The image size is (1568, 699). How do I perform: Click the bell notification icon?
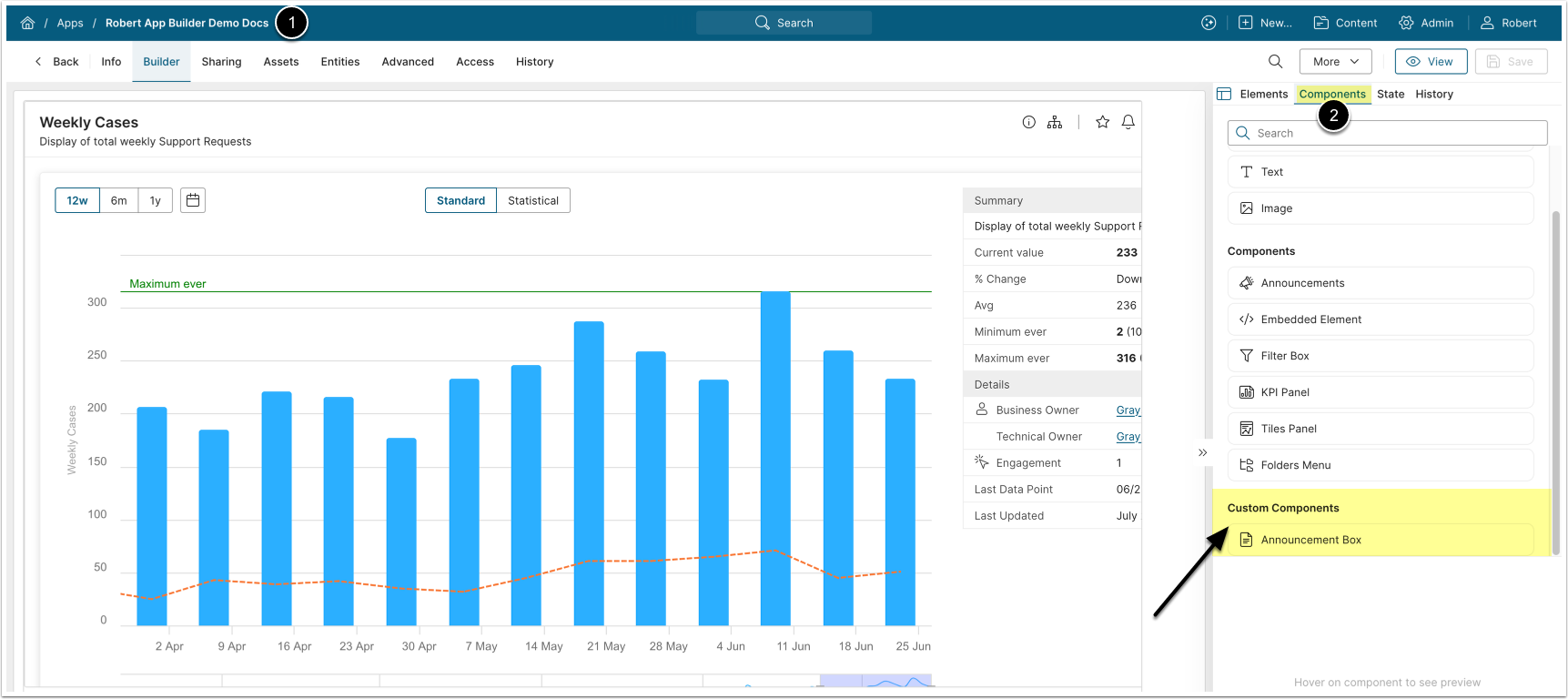pyautogui.click(x=1128, y=122)
